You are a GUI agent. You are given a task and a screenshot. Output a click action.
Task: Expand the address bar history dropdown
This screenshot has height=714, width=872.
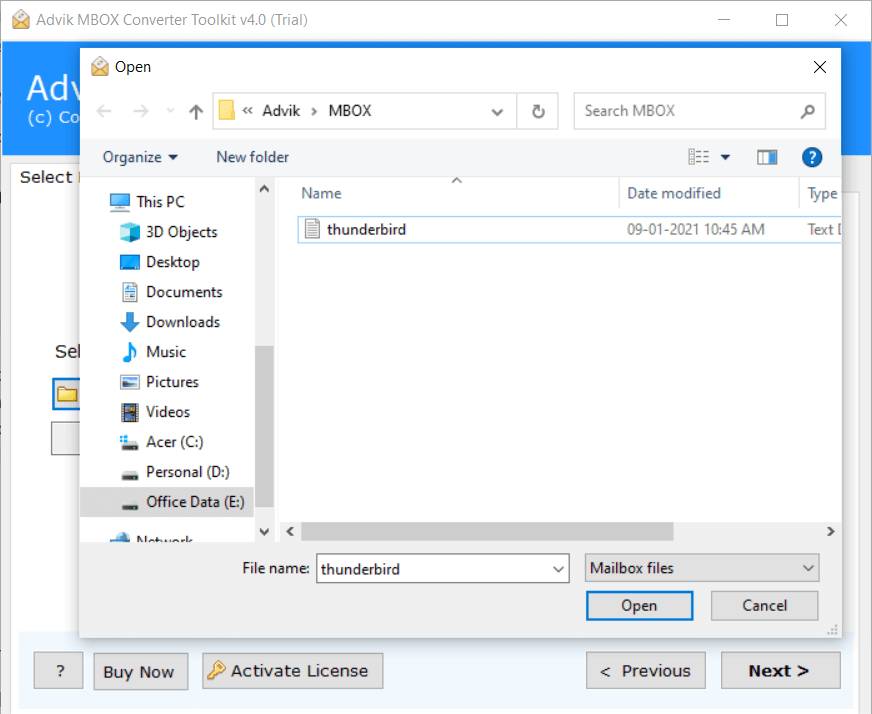coord(497,112)
